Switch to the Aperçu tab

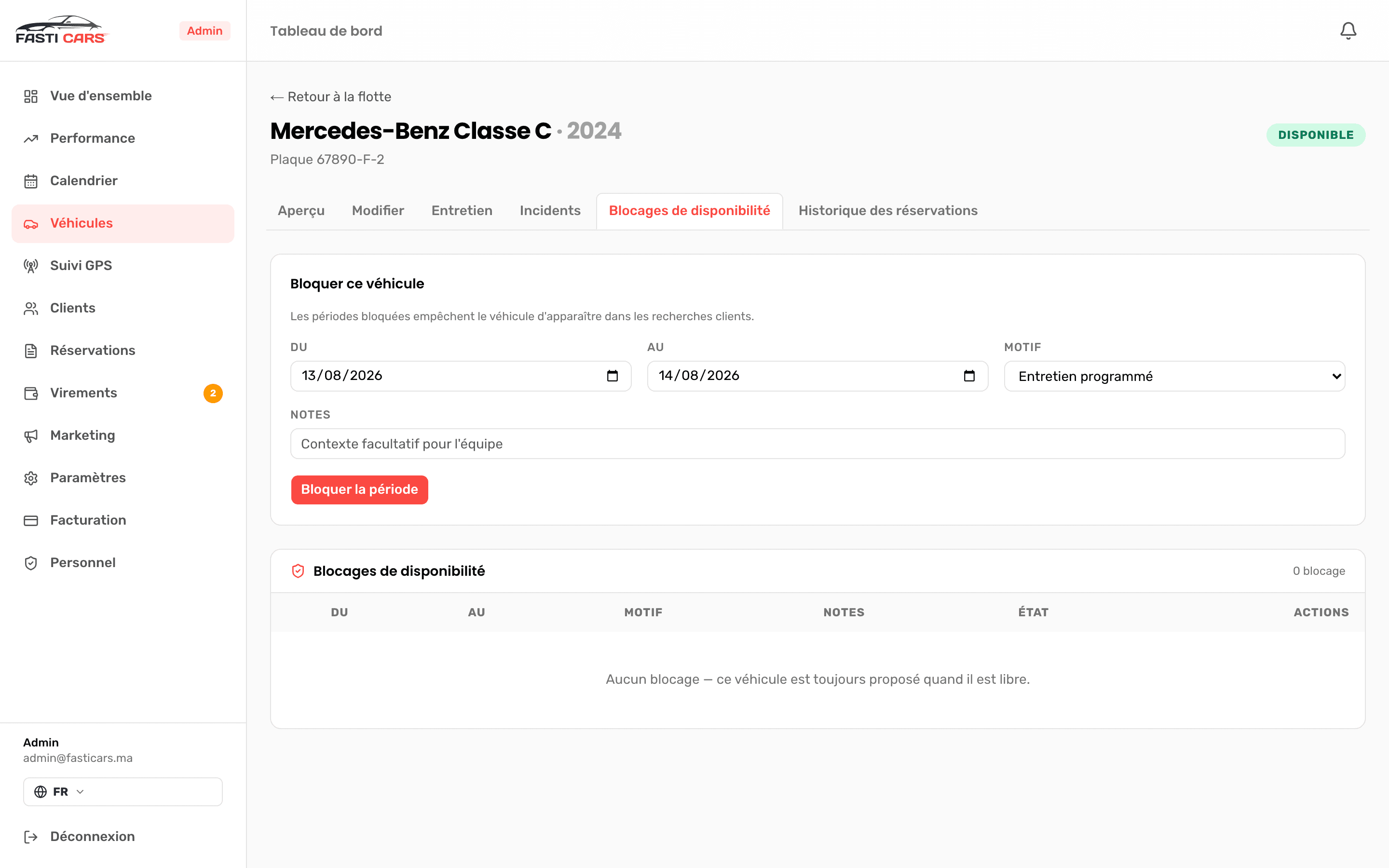coord(301,211)
